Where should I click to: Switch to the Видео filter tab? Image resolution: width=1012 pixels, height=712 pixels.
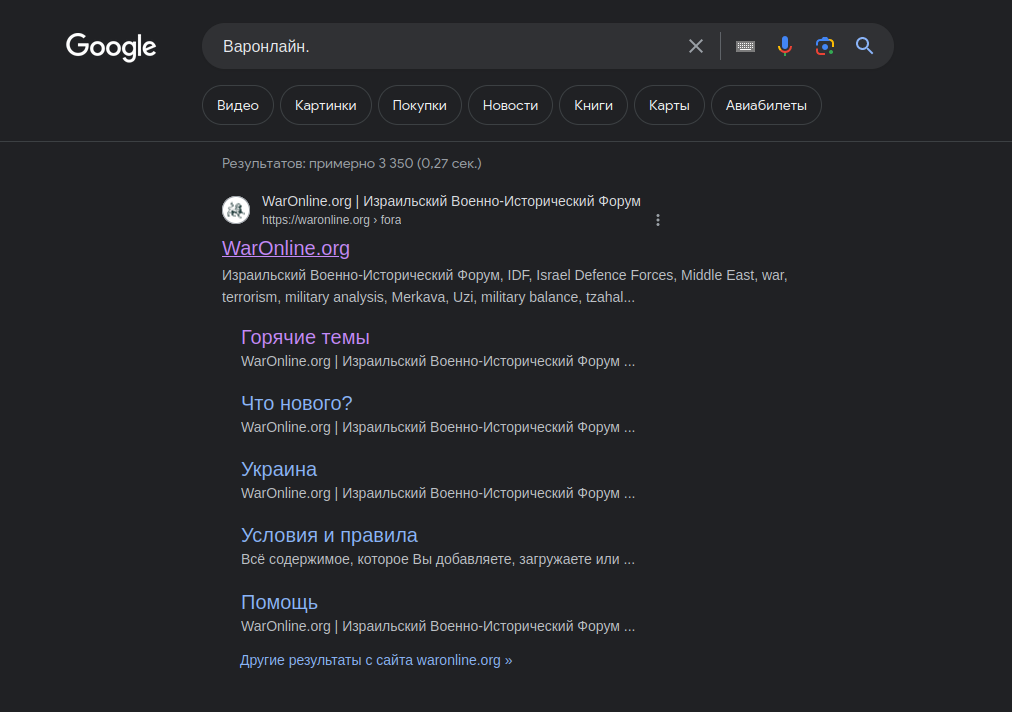tap(238, 105)
